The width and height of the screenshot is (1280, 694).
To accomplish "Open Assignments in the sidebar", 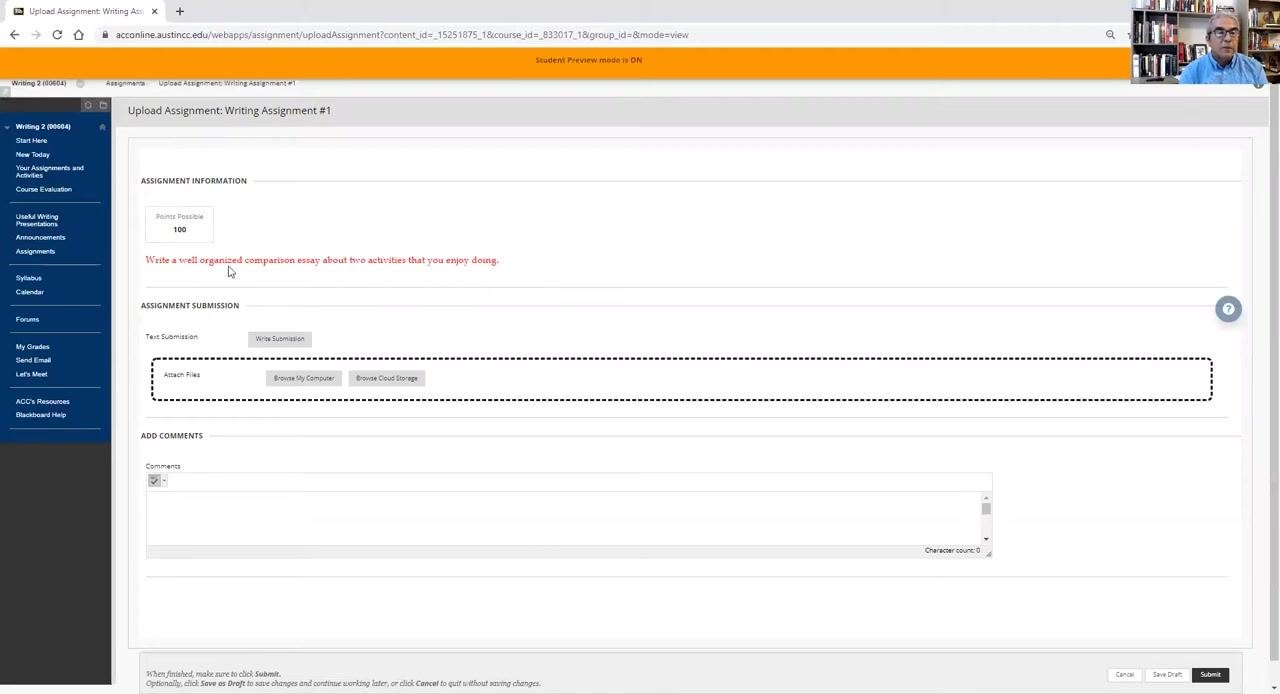I will 35,252.
